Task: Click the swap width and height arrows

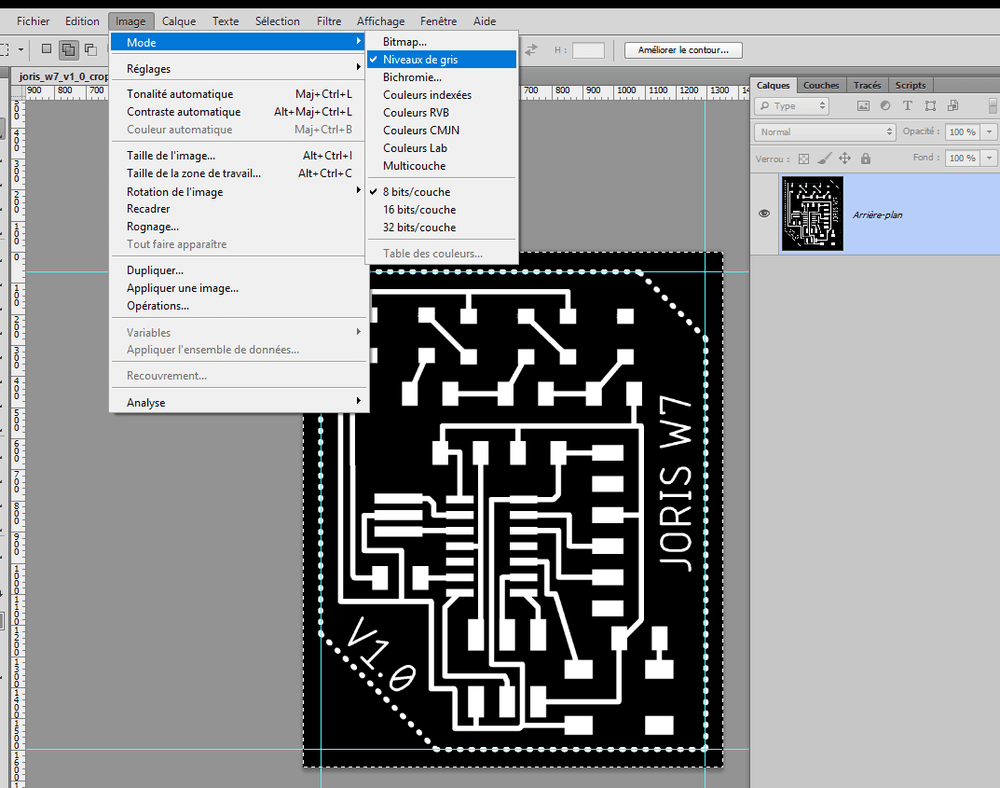Action: [531, 49]
